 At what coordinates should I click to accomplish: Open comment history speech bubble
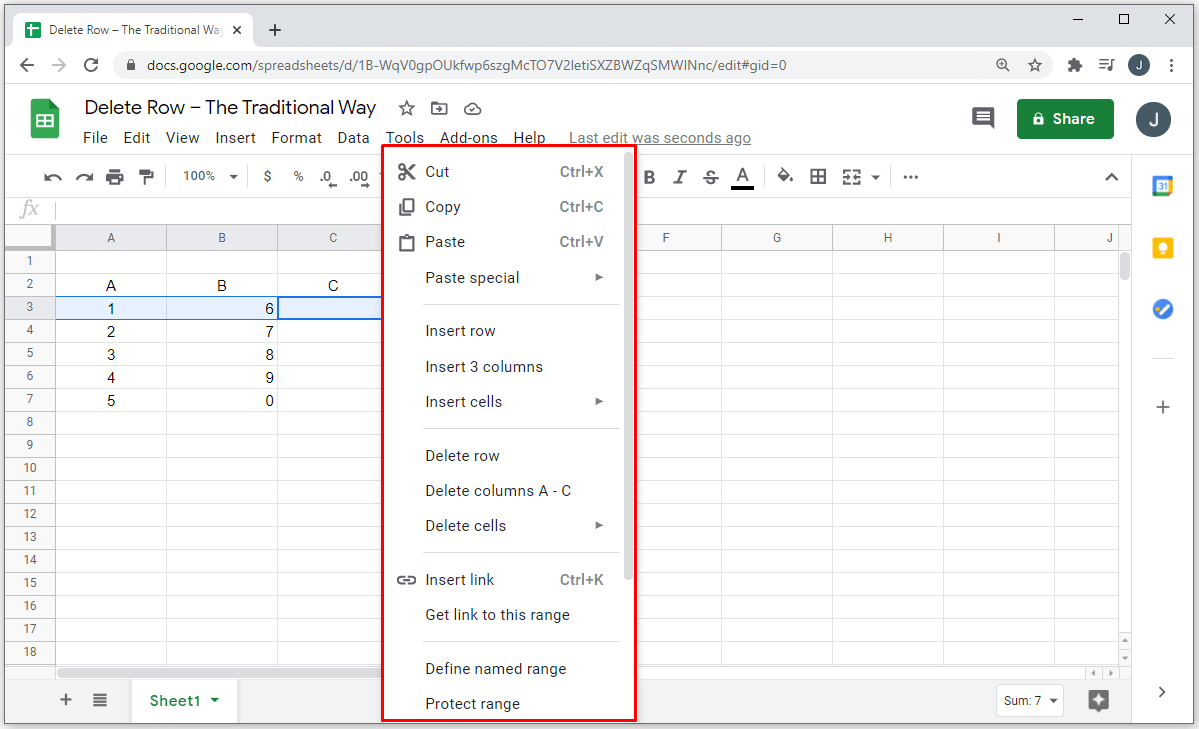(983, 118)
